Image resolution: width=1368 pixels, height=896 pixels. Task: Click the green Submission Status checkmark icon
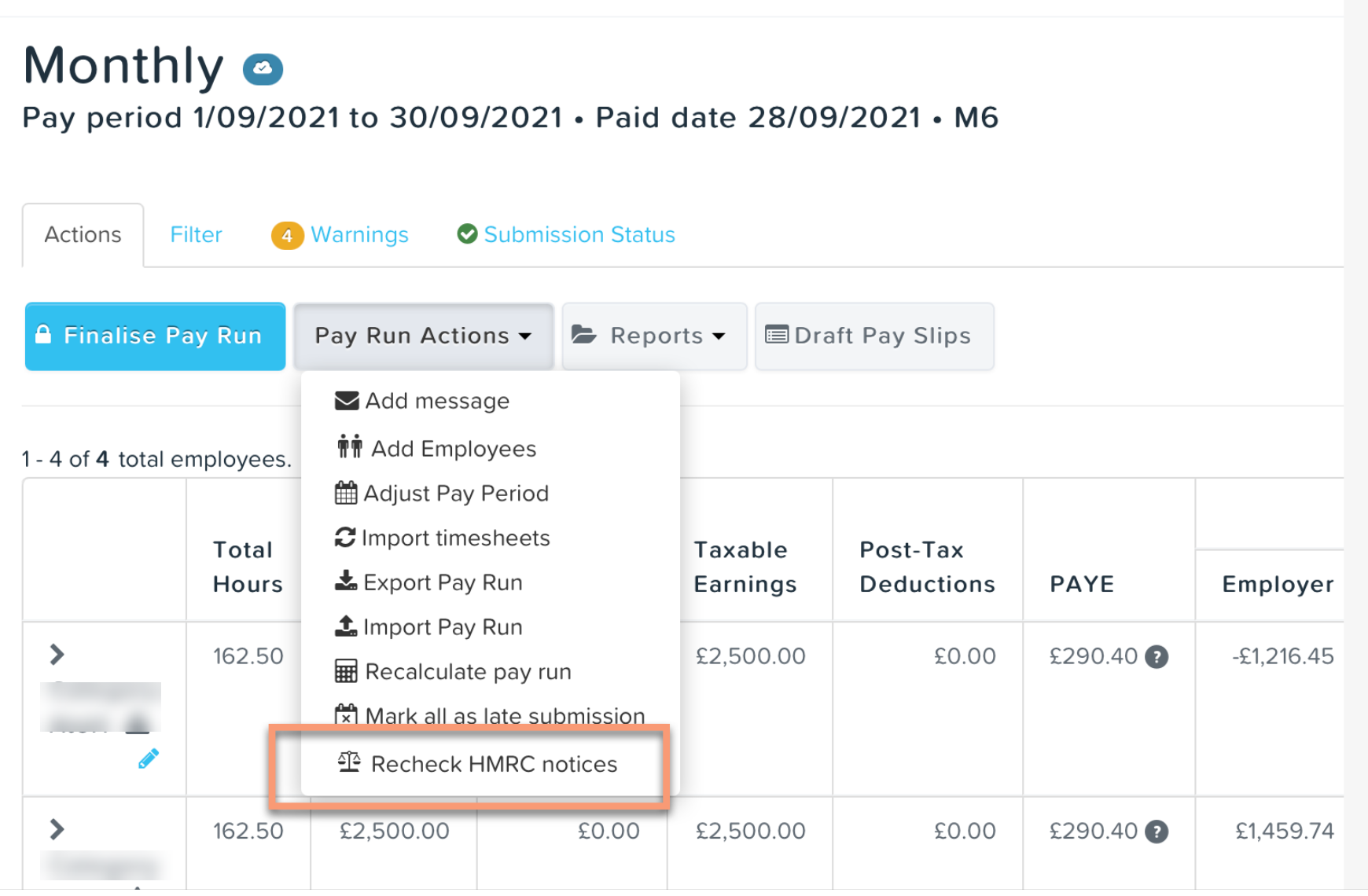467,234
